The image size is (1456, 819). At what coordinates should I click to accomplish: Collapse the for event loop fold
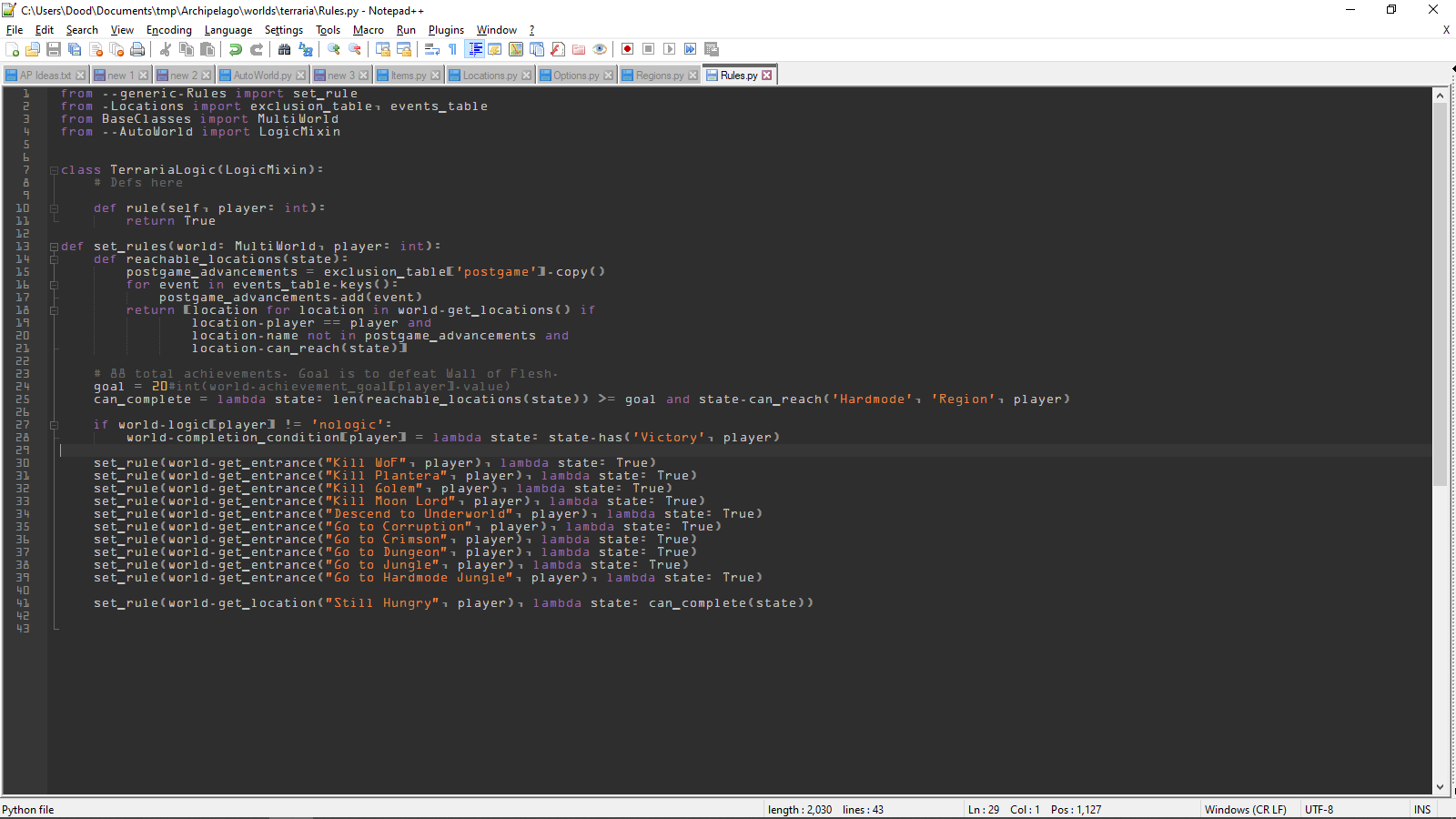pos(54,284)
